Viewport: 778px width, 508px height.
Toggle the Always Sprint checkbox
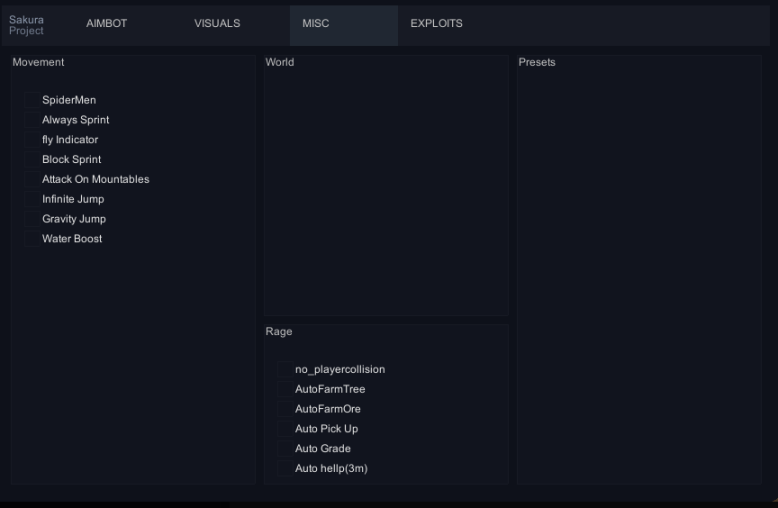point(32,120)
